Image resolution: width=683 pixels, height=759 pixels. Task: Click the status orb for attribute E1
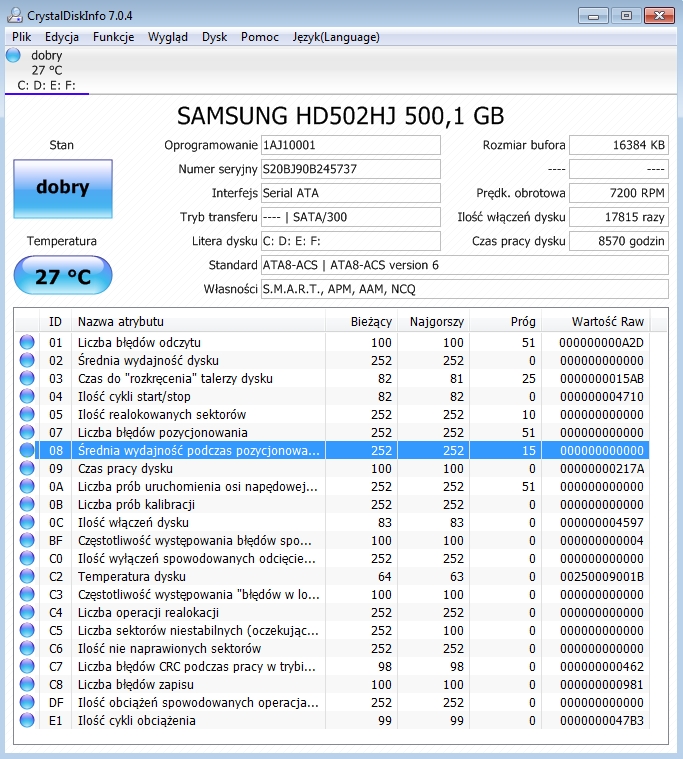[27, 720]
